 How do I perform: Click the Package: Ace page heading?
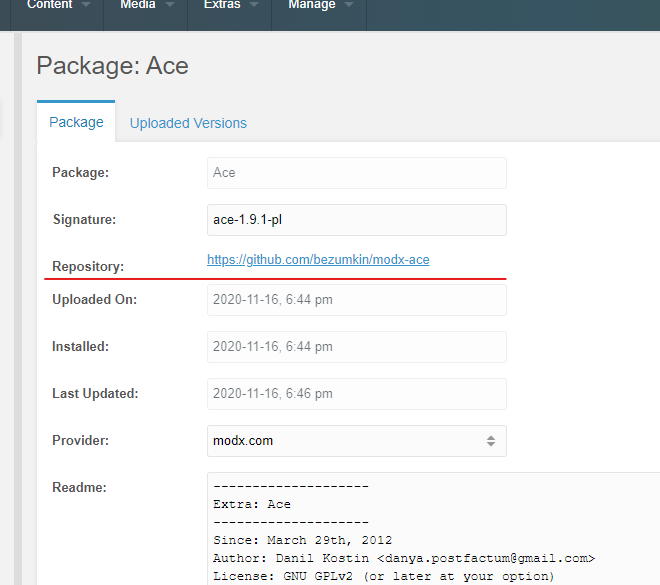112,66
